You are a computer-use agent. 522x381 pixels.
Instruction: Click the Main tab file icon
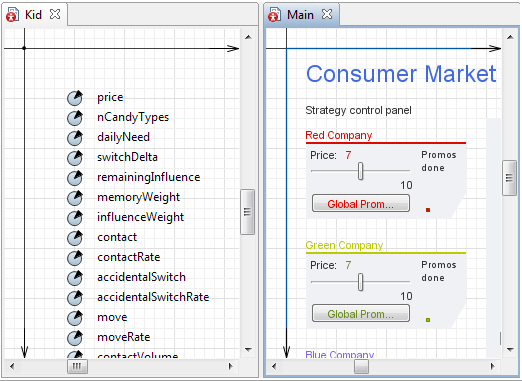click(274, 15)
